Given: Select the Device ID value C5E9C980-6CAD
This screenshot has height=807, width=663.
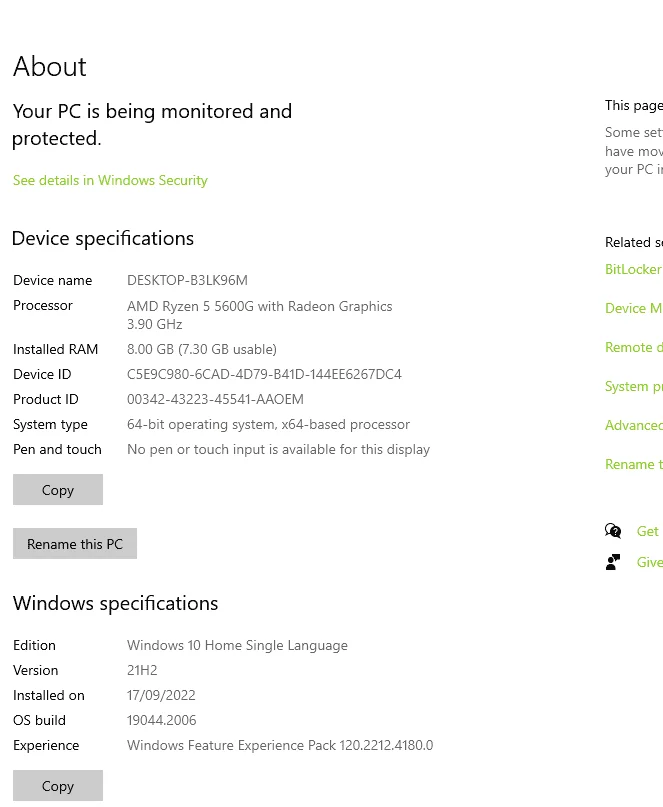Looking at the screenshot, I should point(264,374).
